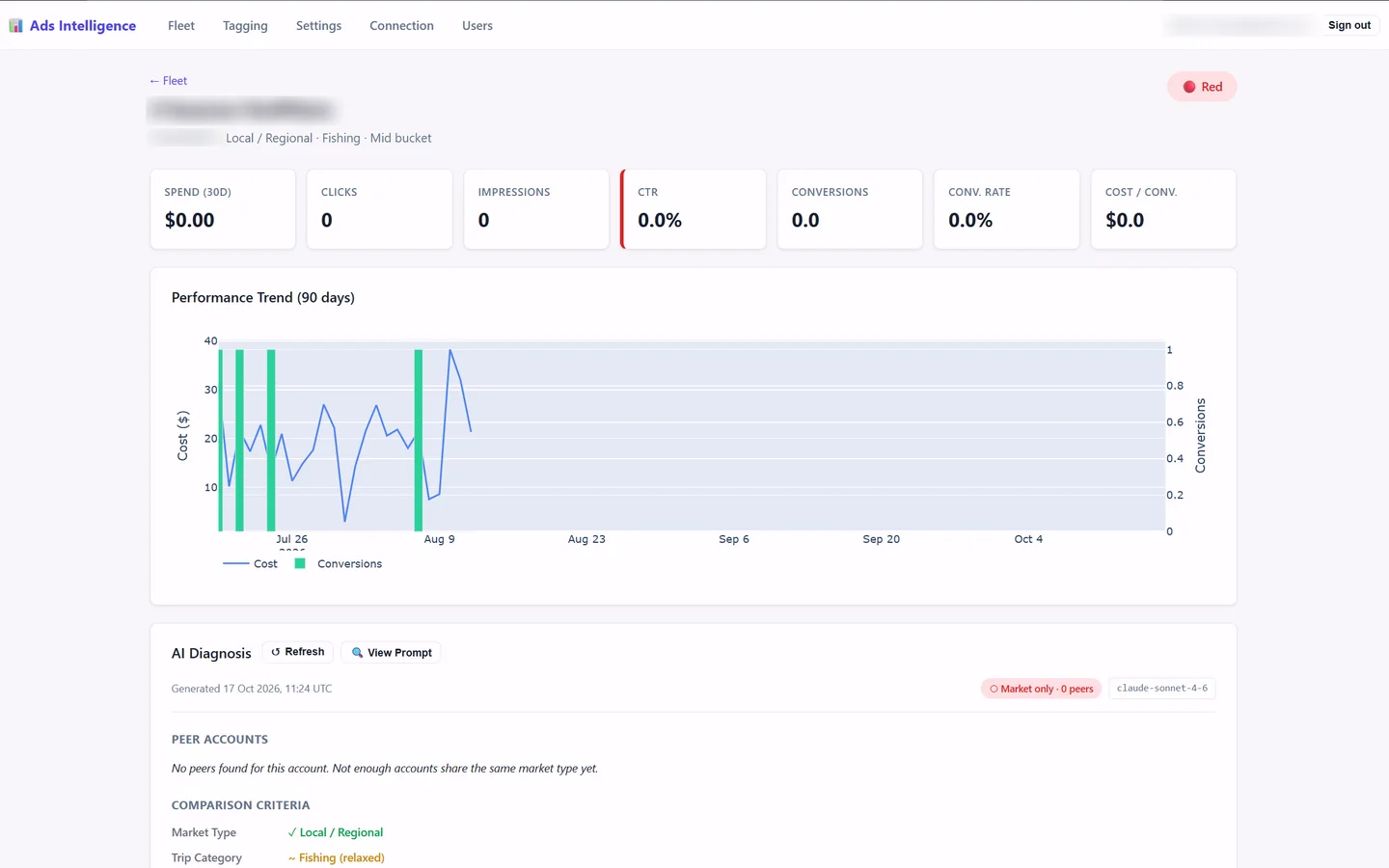Select the CONVERSIONS metric card

(850, 209)
